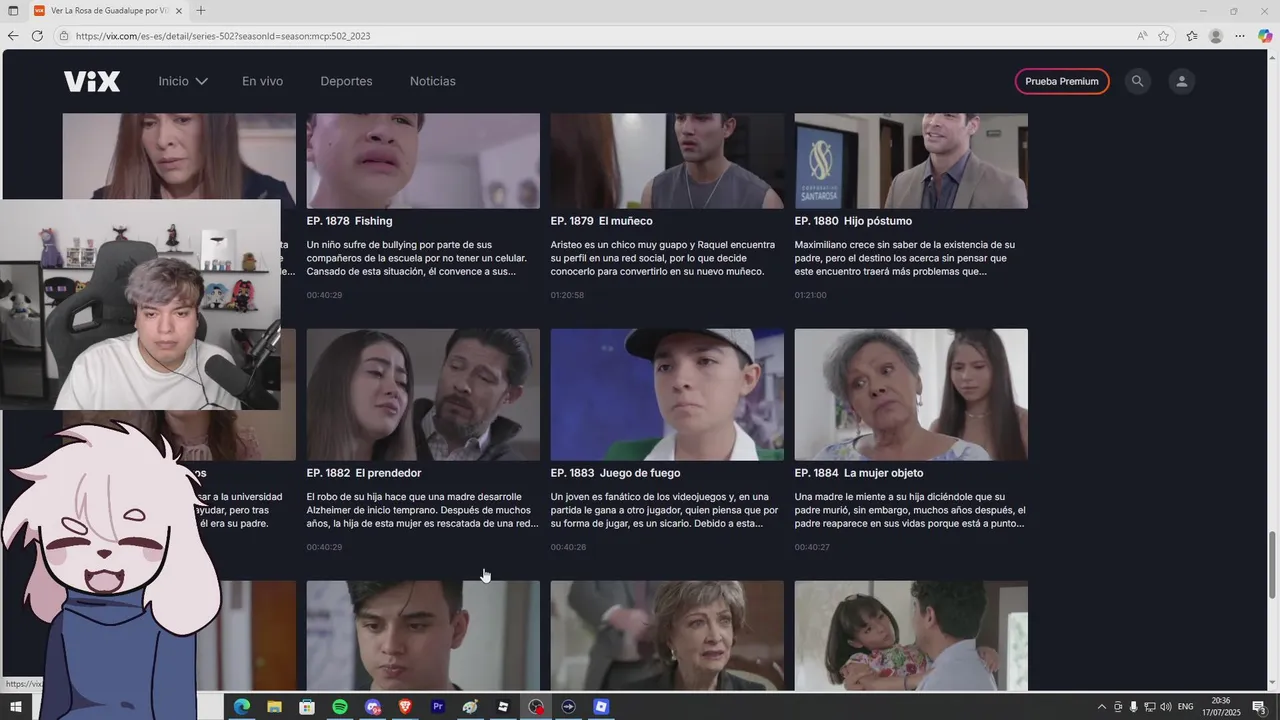The height and width of the screenshot is (720, 1280).
Task: Show hidden system tray icons
Action: (1102, 707)
